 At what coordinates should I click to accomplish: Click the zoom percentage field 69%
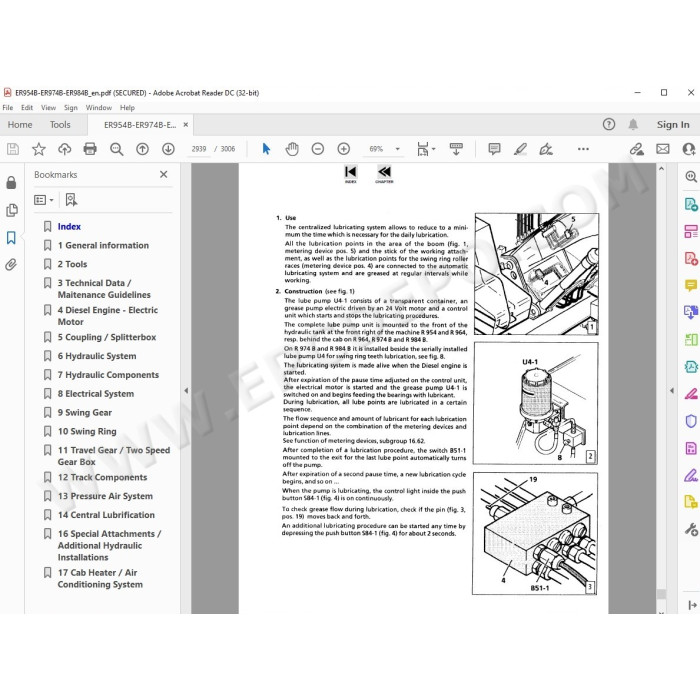pos(376,149)
